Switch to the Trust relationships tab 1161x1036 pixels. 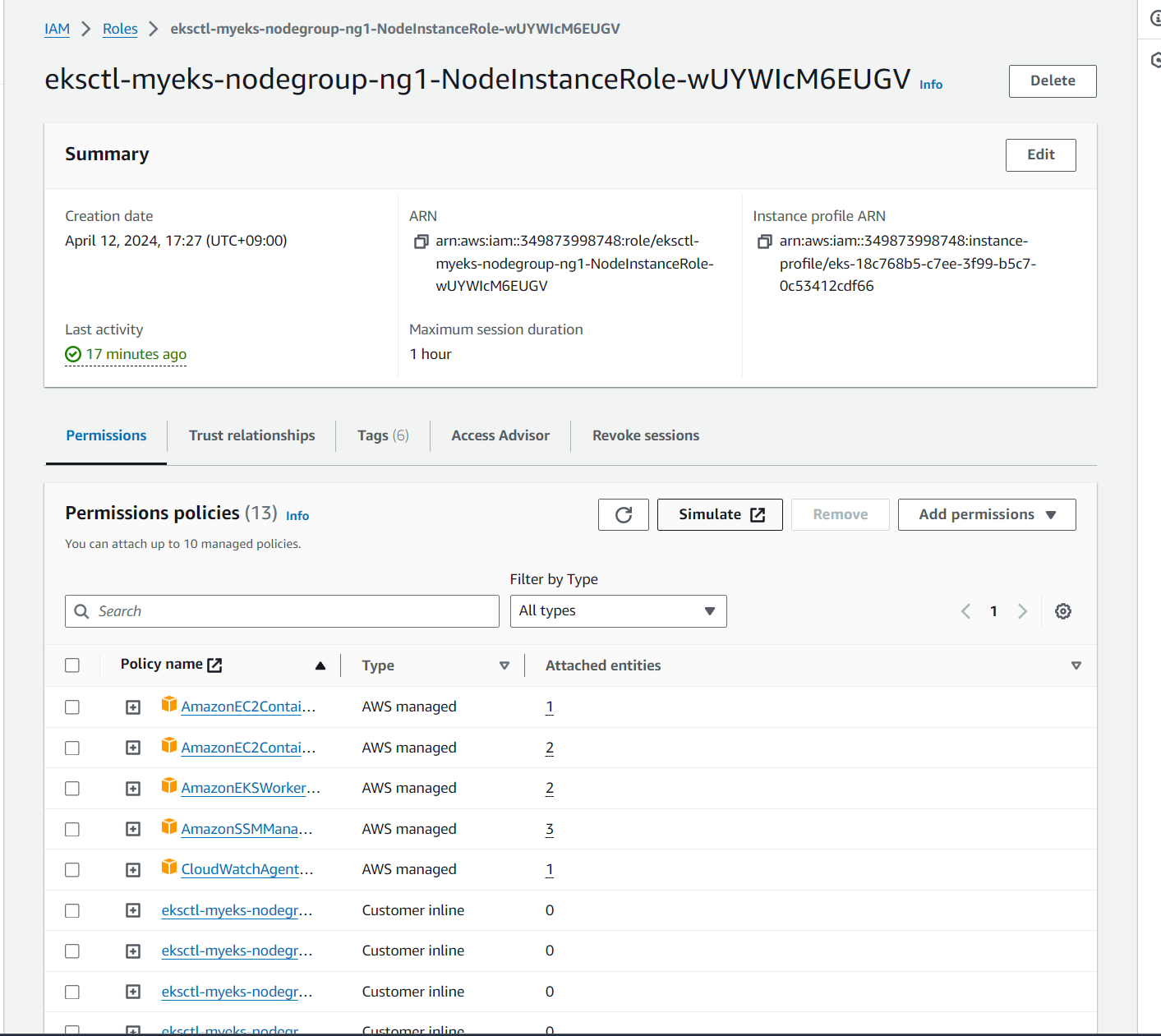click(x=251, y=435)
